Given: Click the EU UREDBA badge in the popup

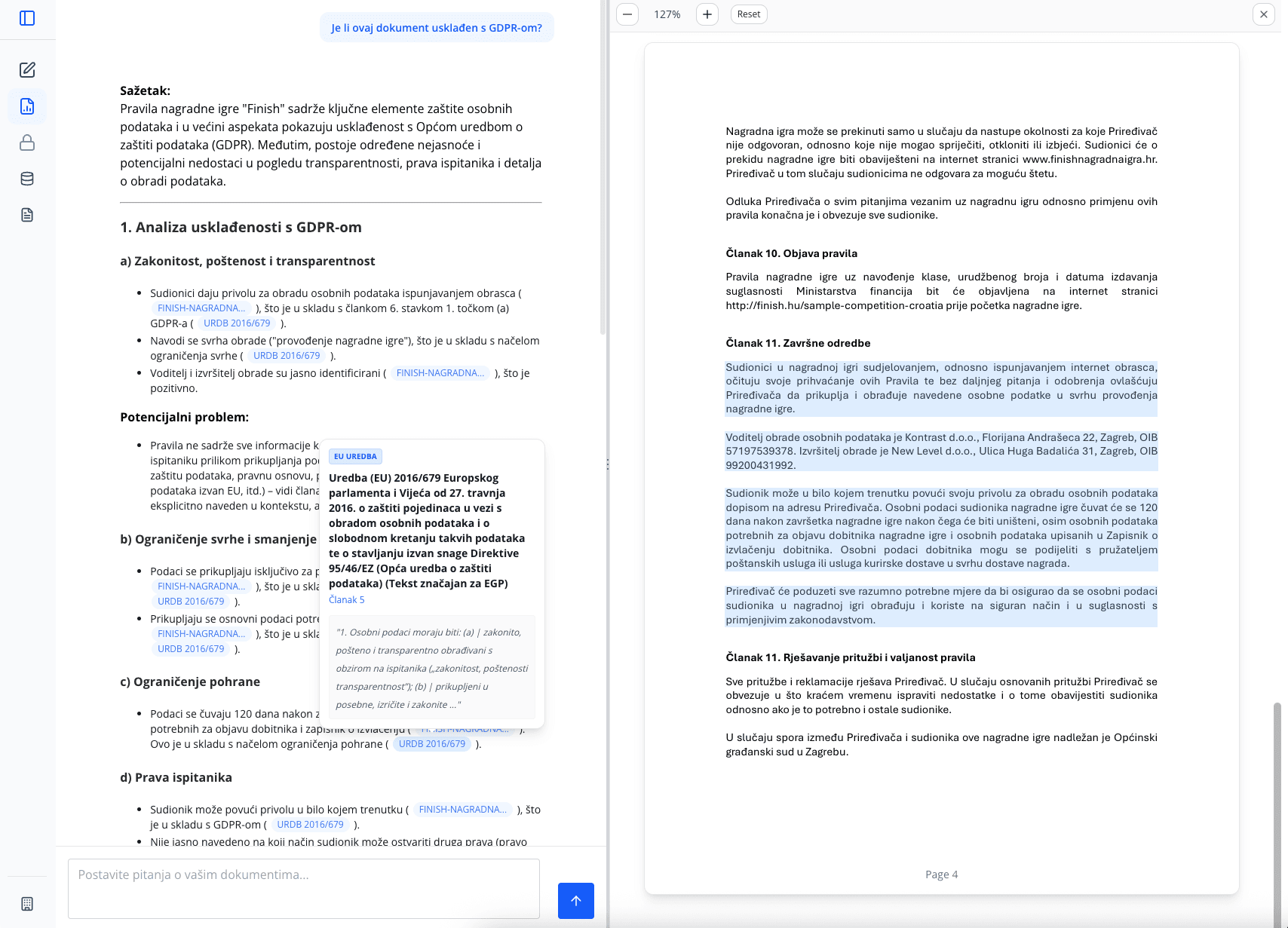Looking at the screenshot, I should tap(354, 456).
